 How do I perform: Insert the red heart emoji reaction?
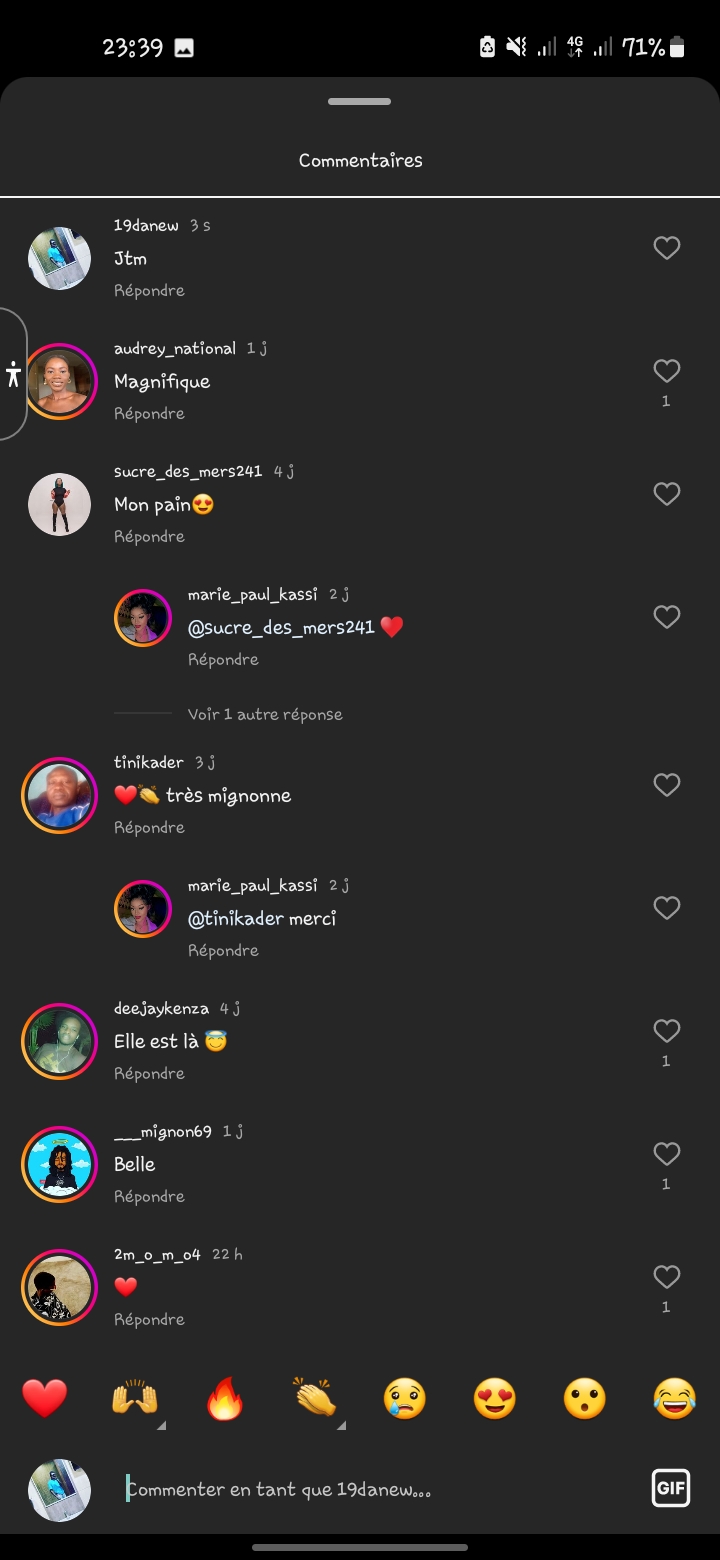pos(45,1398)
